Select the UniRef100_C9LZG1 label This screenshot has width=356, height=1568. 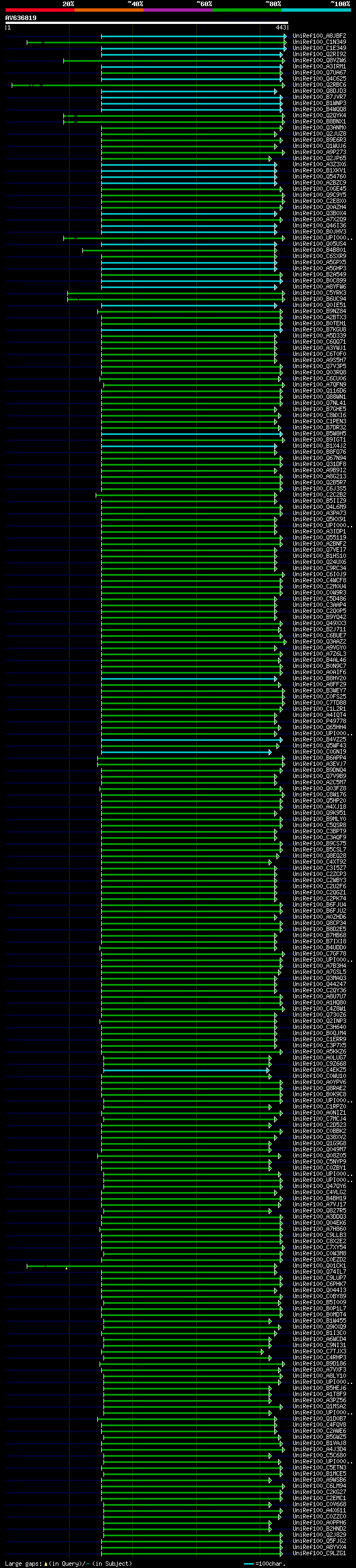click(x=319, y=1553)
